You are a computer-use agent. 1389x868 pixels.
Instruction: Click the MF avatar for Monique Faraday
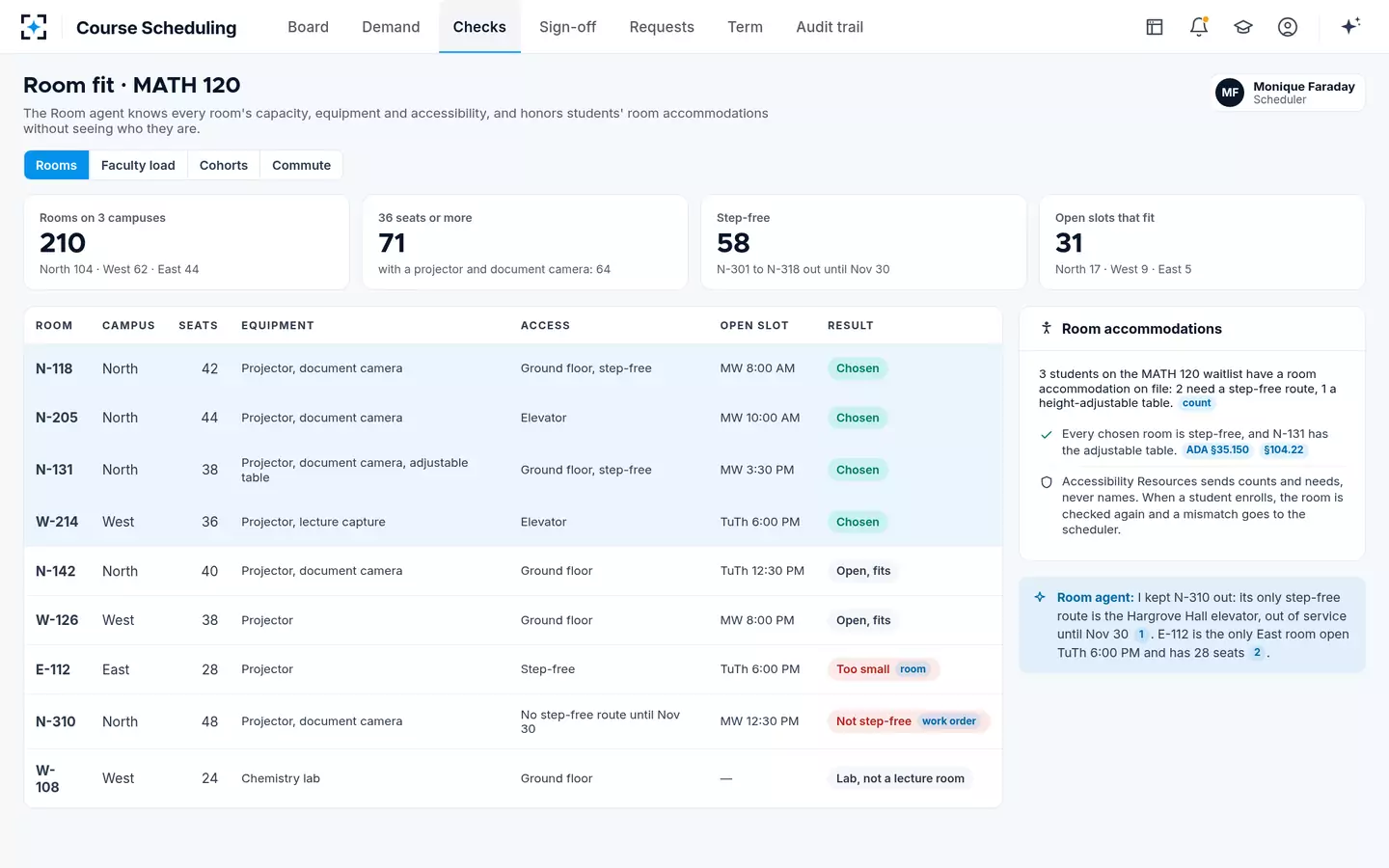(x=1230, y=93)
